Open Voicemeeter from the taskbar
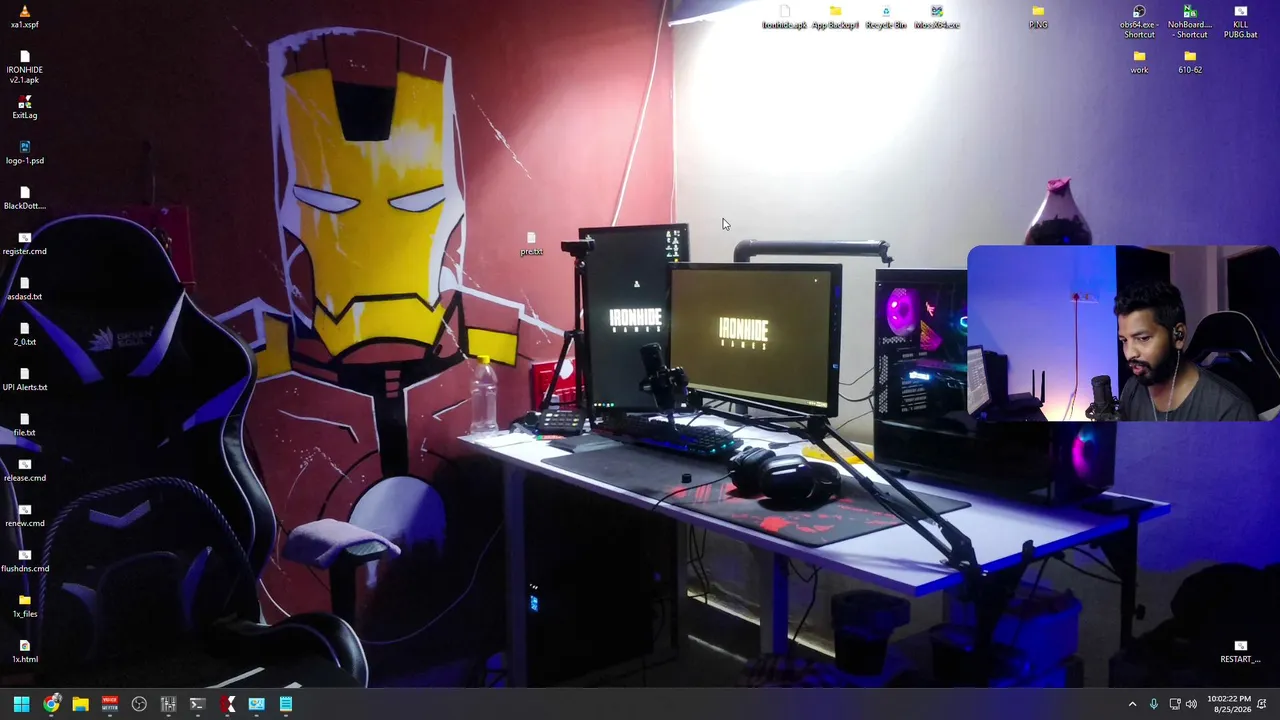This screenshot has height=720, width=1280. click(x=110, y=704)
